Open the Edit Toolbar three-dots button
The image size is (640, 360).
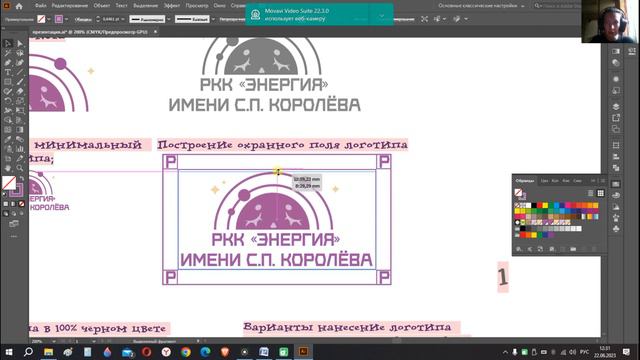(x=14, y=236)
